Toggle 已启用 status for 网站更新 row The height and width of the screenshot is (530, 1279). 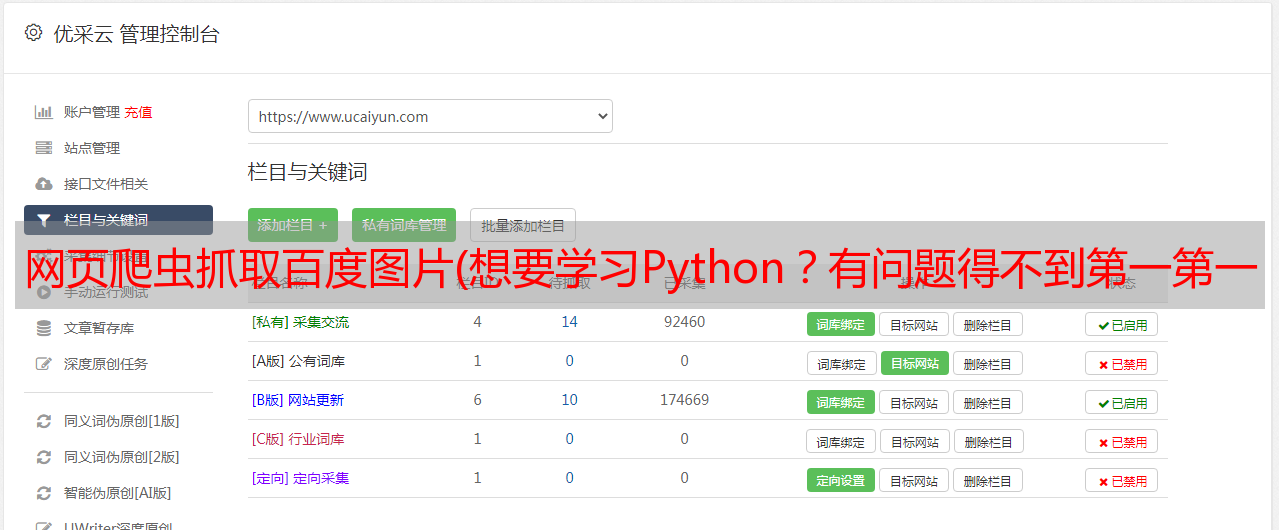[x=1121, y=402]
